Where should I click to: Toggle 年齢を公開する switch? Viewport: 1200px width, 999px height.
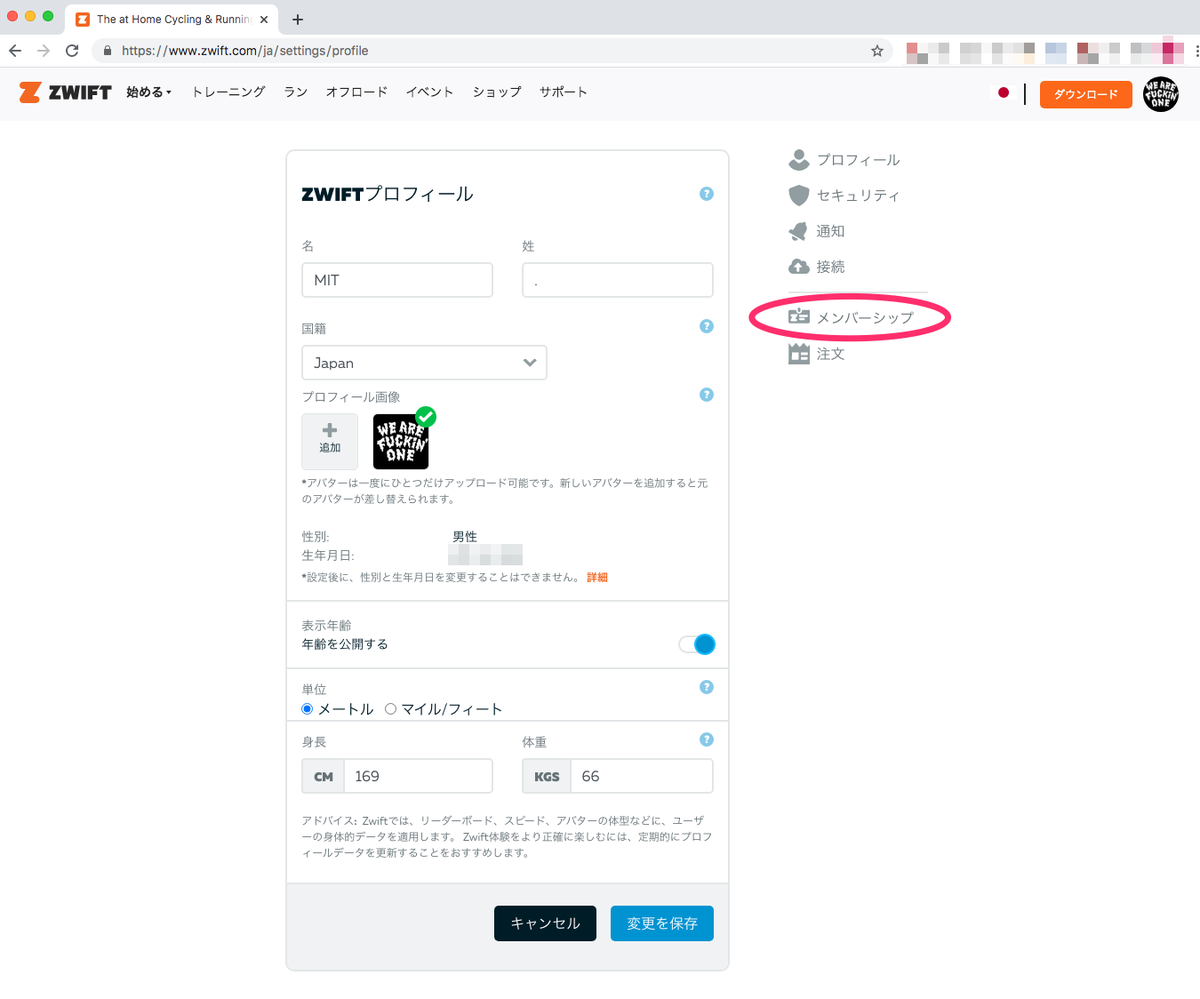pos(698,644)
